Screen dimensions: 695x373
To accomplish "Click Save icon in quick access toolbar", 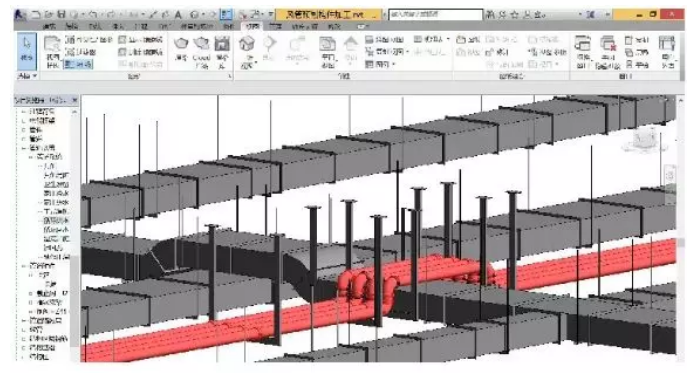I will (61, 15).
